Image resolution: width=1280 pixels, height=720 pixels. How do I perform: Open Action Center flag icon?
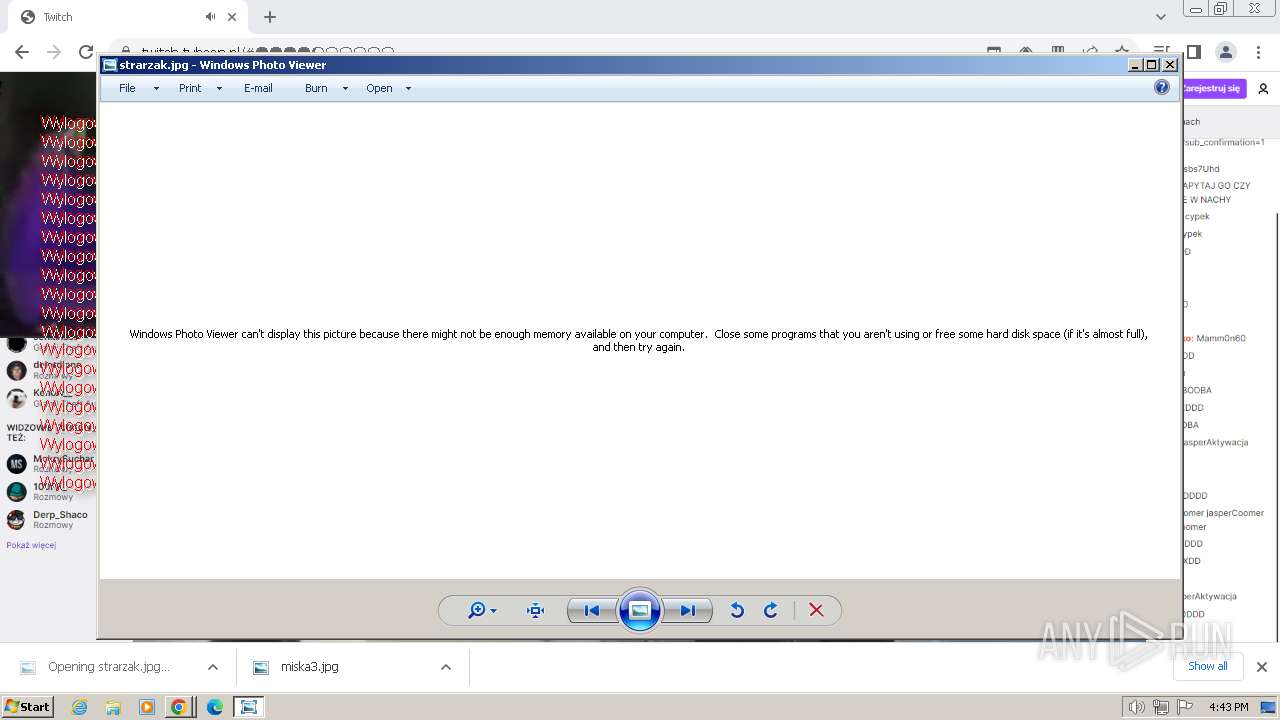click(1185, 707)
